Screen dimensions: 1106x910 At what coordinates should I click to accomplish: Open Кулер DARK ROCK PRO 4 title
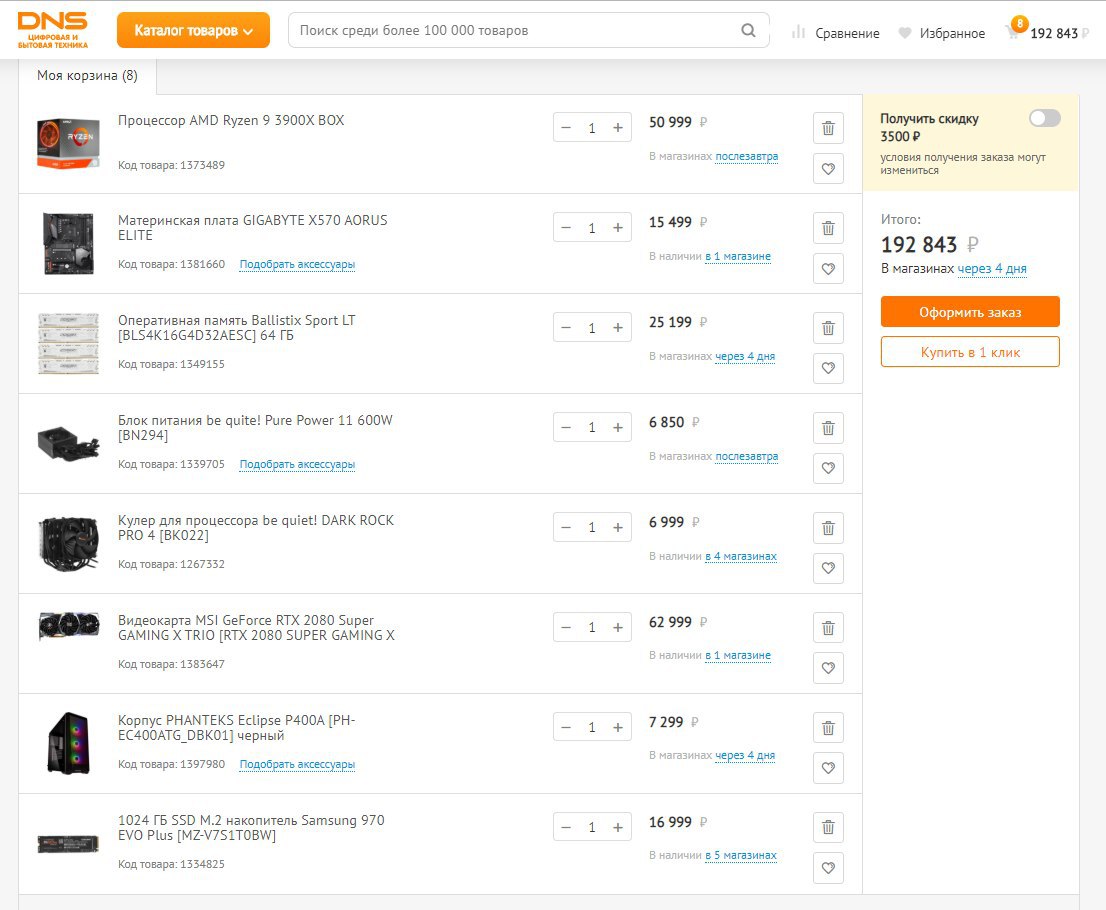tap(256, 528)
